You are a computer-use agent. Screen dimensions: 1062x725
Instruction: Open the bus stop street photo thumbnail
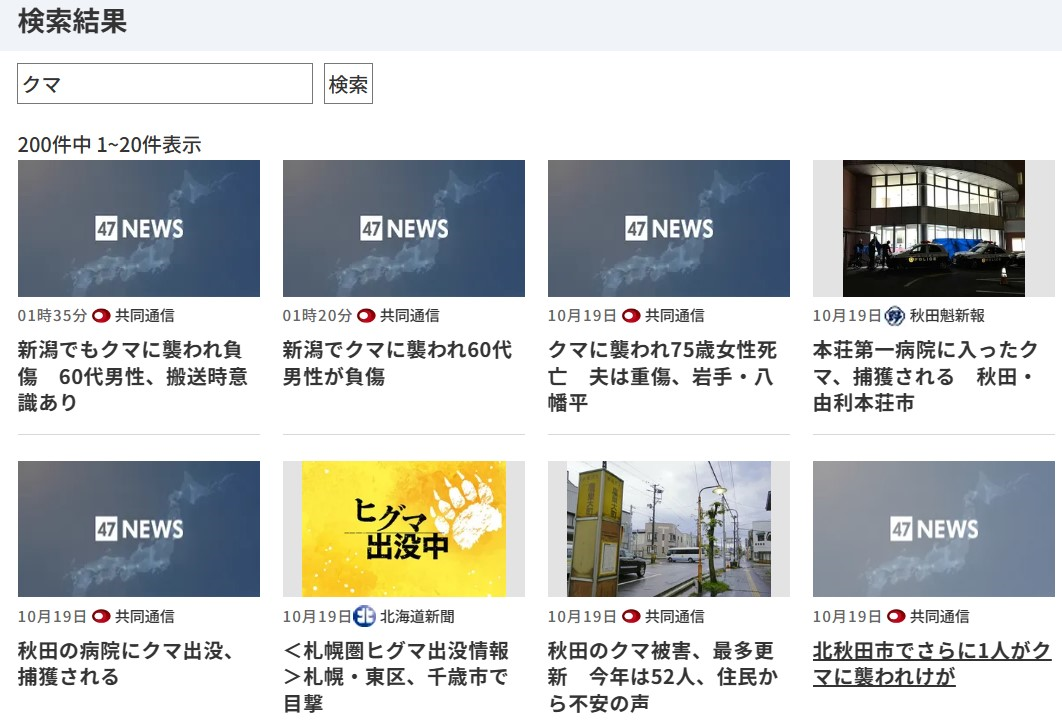[668, 529]
